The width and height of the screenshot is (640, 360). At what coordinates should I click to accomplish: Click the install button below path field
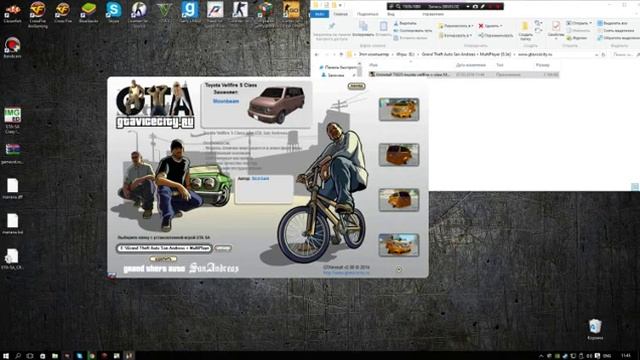coord(163,259)
